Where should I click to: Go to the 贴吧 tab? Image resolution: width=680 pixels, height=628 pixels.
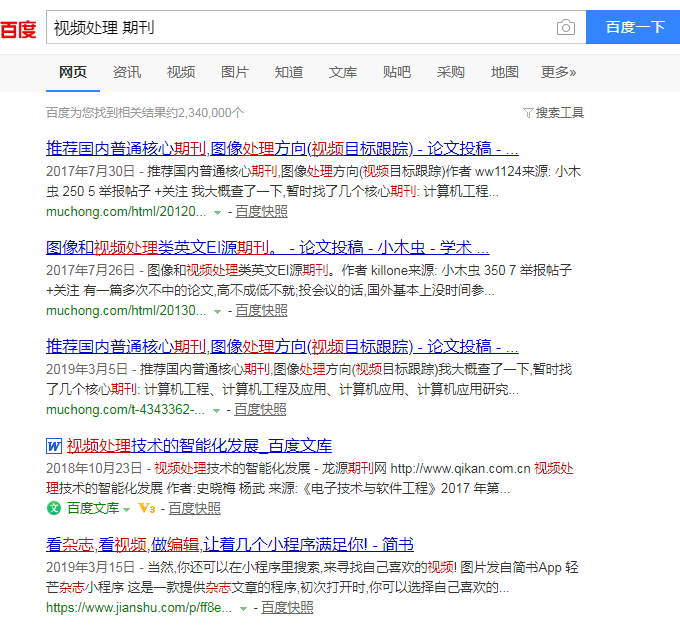coord(396,72)
